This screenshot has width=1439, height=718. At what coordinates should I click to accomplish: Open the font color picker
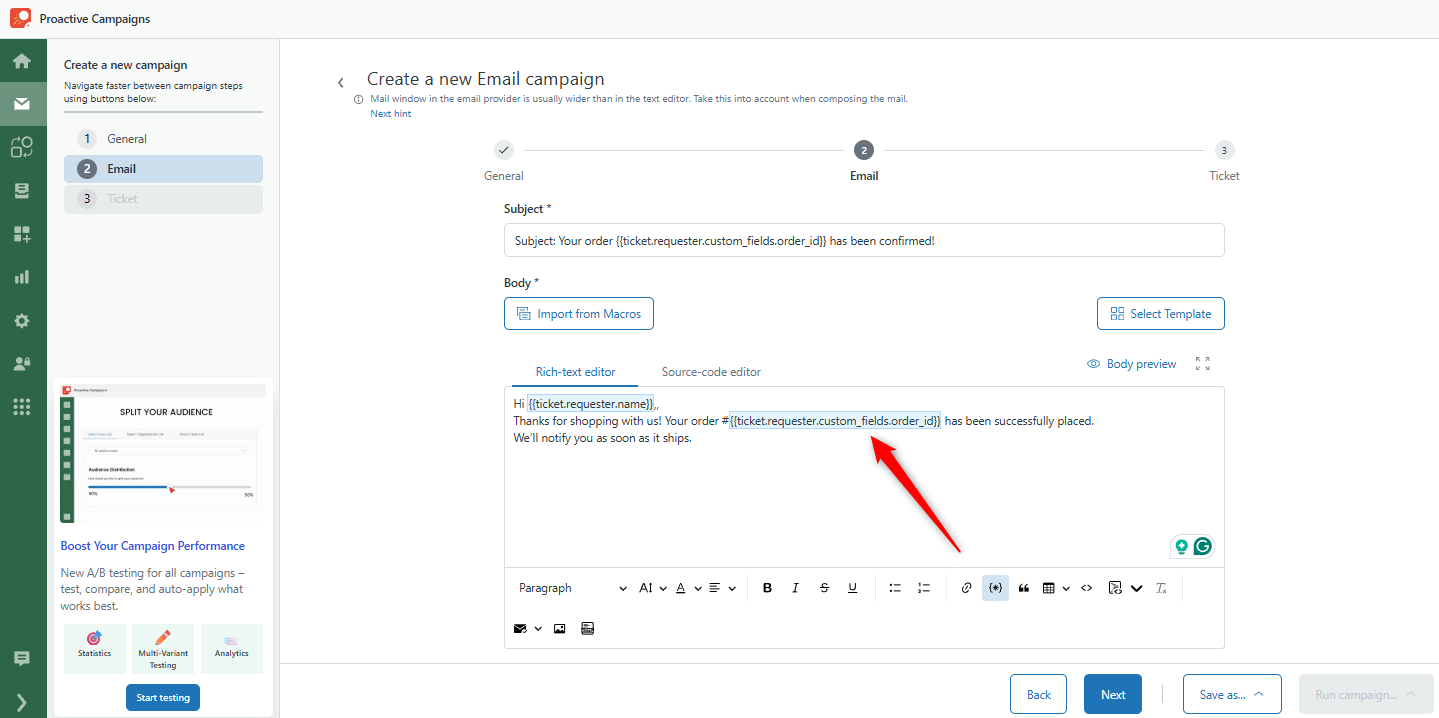click(x=687, y=588)
